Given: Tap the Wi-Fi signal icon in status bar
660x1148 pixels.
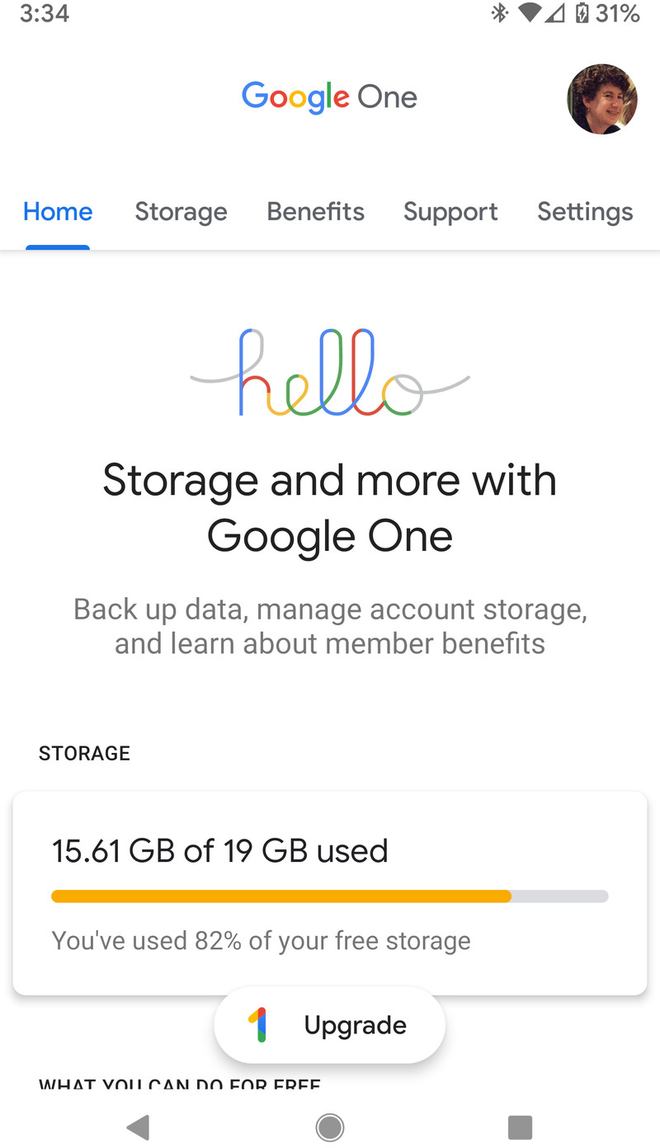Looking at the screenshot, I should (x=527, y=14).
